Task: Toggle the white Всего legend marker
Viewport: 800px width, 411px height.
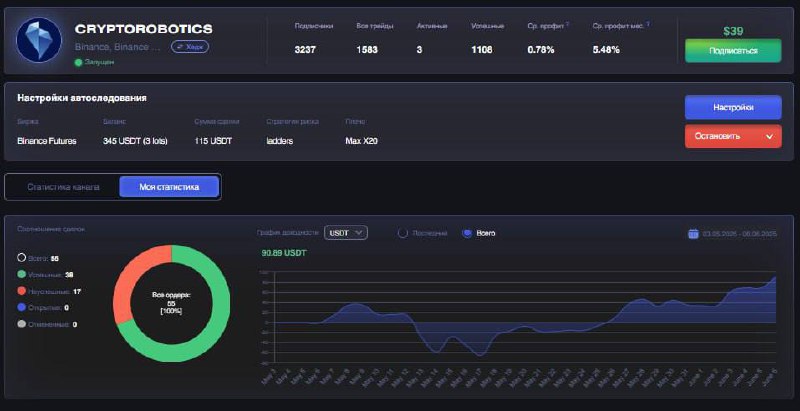Action: click(x=21, y=258)
